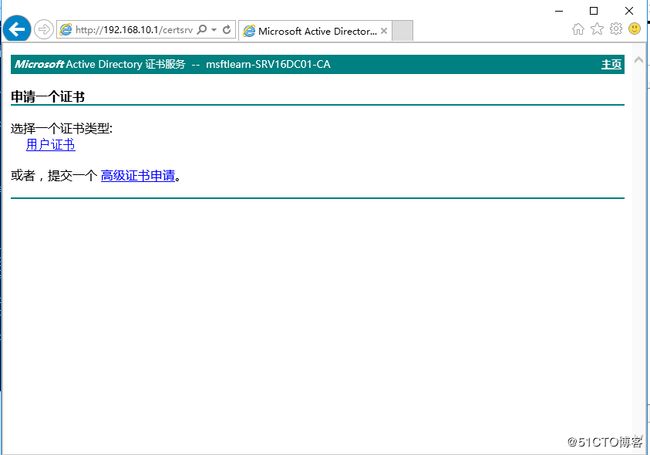Click the browser Back arrow button
The image size is (650, 455).
(x=17, y=29)
